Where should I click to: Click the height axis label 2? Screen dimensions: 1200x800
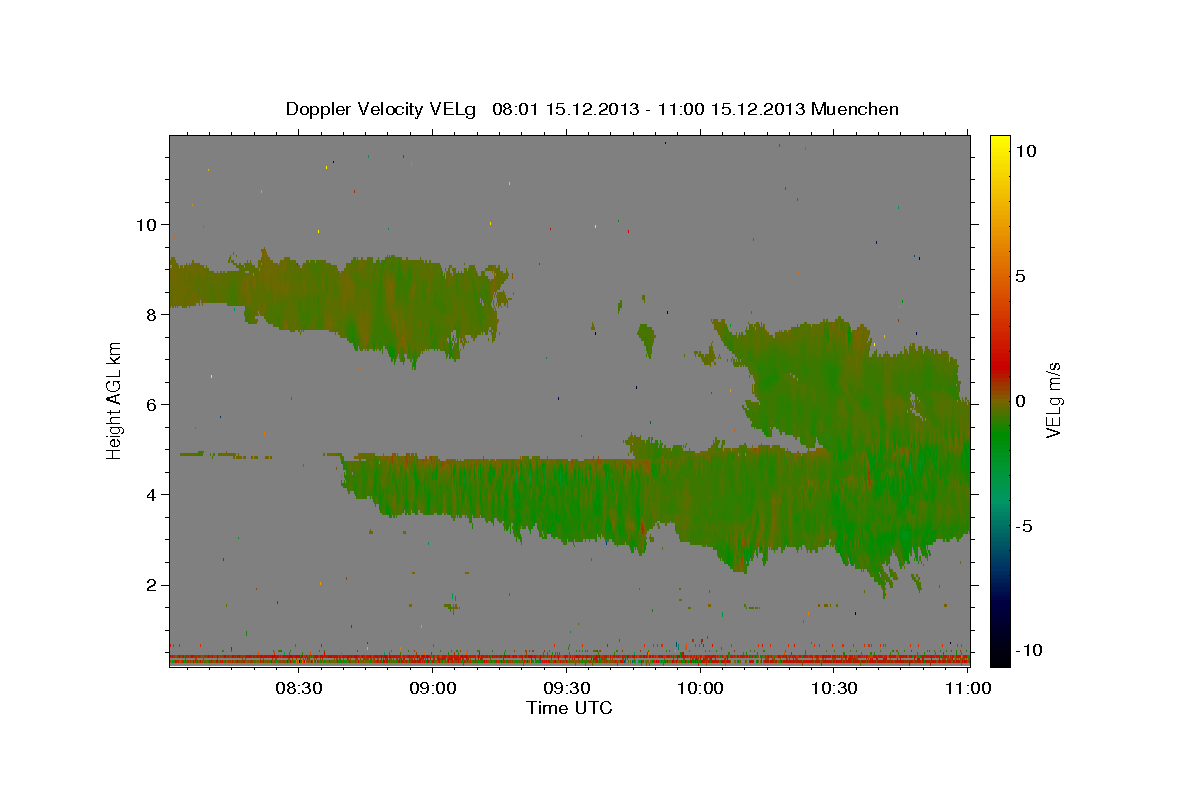152,584
